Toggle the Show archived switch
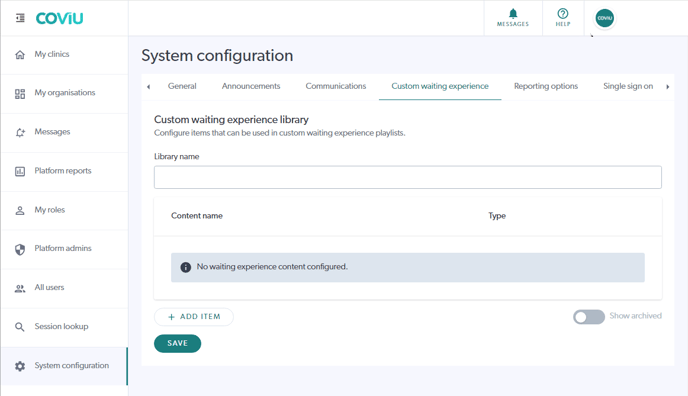688x396 pixels. point(589,317)
